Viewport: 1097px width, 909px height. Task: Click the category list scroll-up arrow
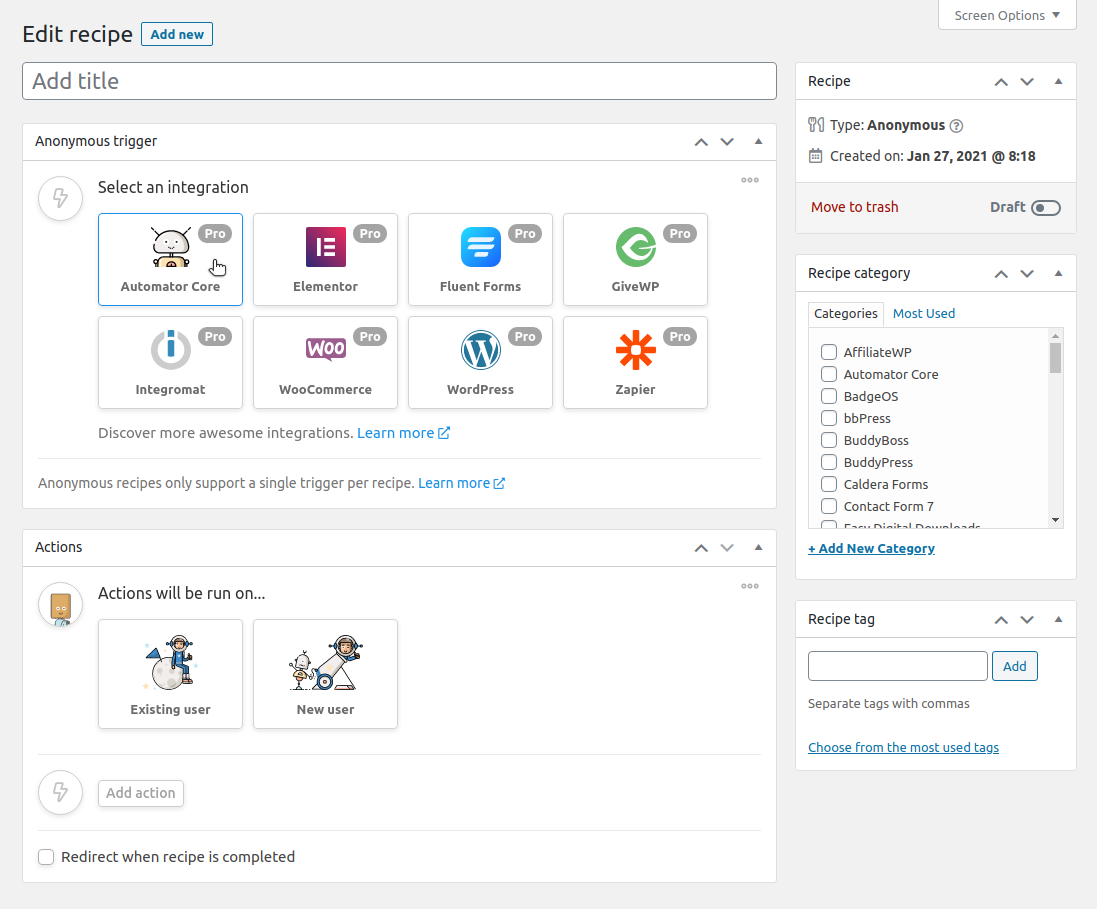1055,336
